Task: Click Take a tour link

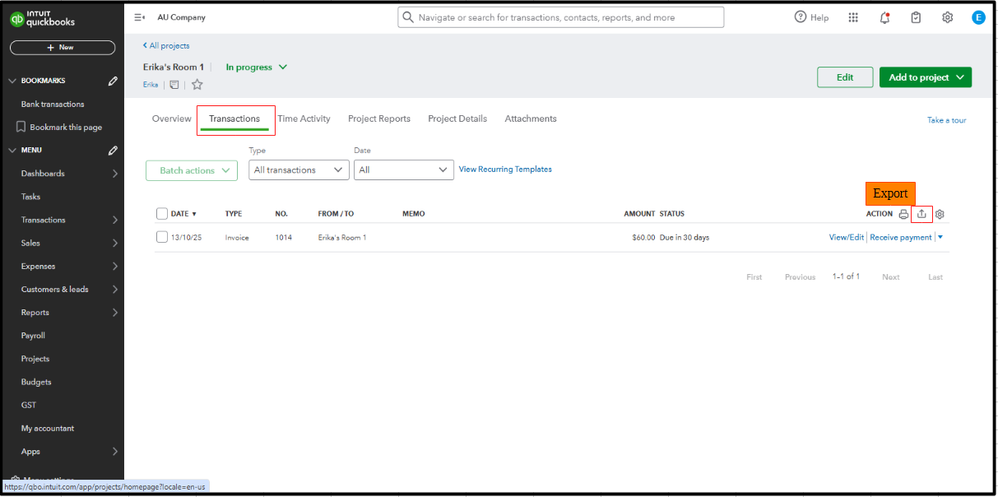Action: pyautogui.click(x=946, y=120)
